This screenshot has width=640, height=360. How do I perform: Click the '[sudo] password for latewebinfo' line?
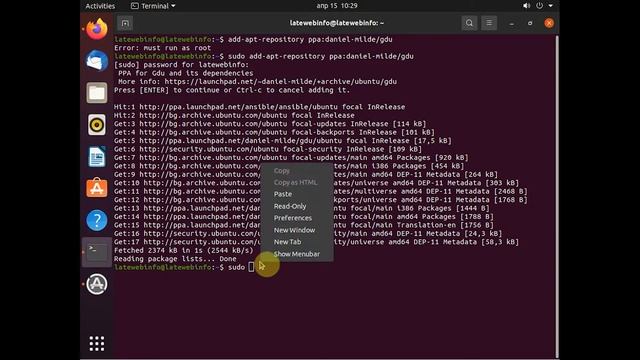[181, 65]
